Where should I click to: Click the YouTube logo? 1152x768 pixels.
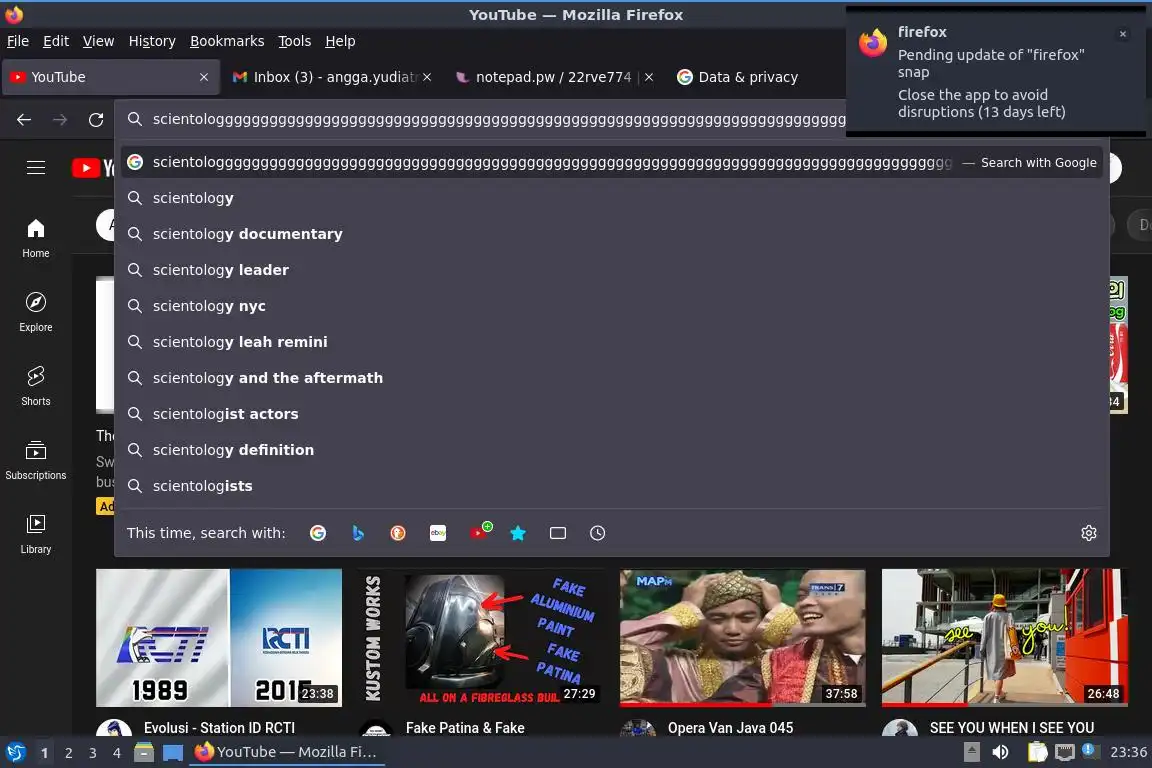pos(93,168)
